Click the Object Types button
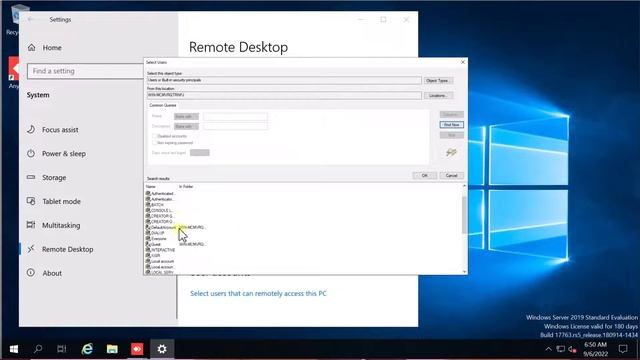640x360 pixels. pyautogui.click(x=438, y=80)
